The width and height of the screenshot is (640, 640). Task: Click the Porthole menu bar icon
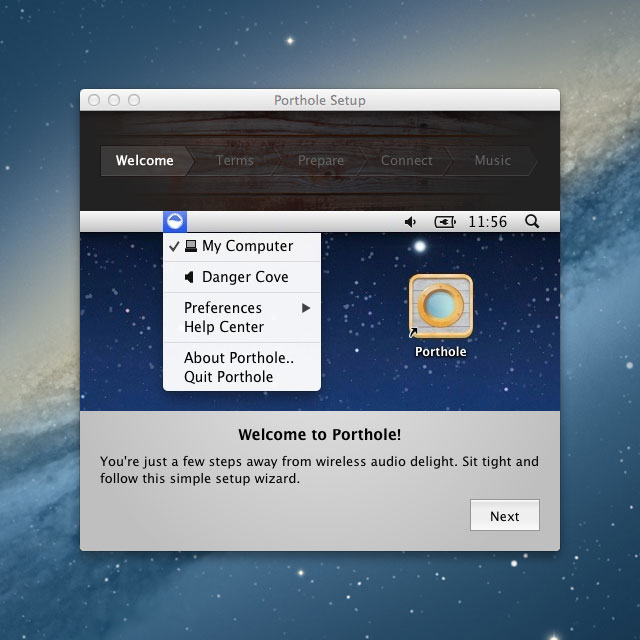click(175, 222)
